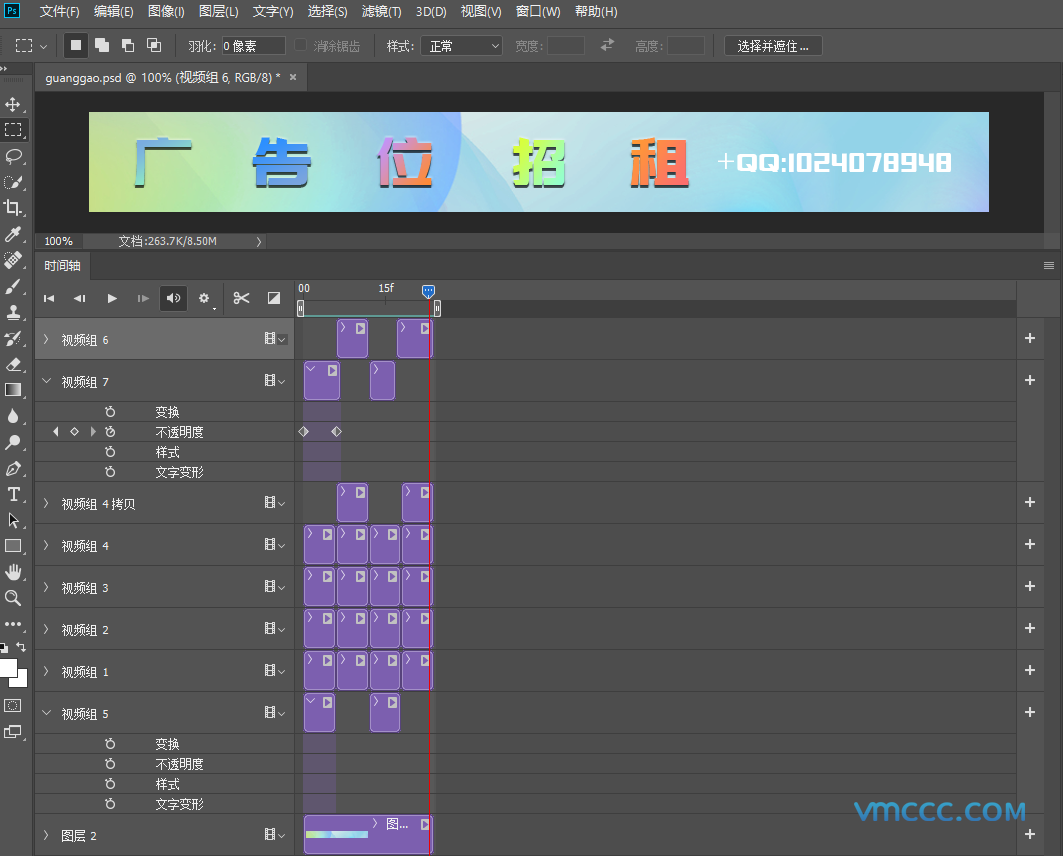Select the Eyedropper tool
The image size is (1063, 856).
pos(13,234)
